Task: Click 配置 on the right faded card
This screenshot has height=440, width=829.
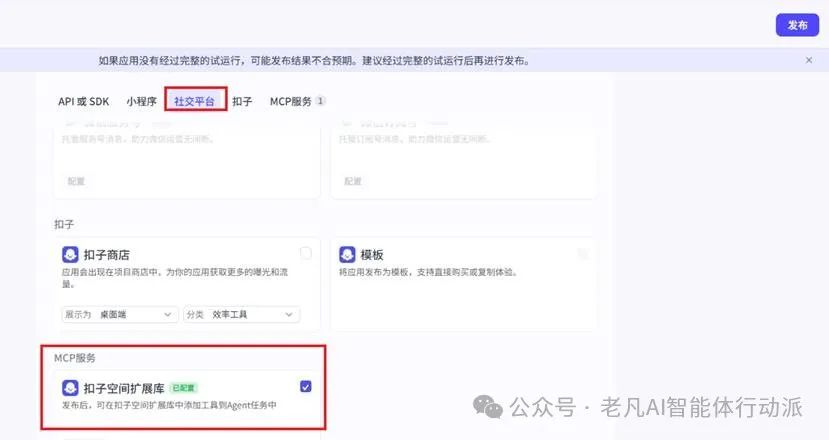Action: 353,181
